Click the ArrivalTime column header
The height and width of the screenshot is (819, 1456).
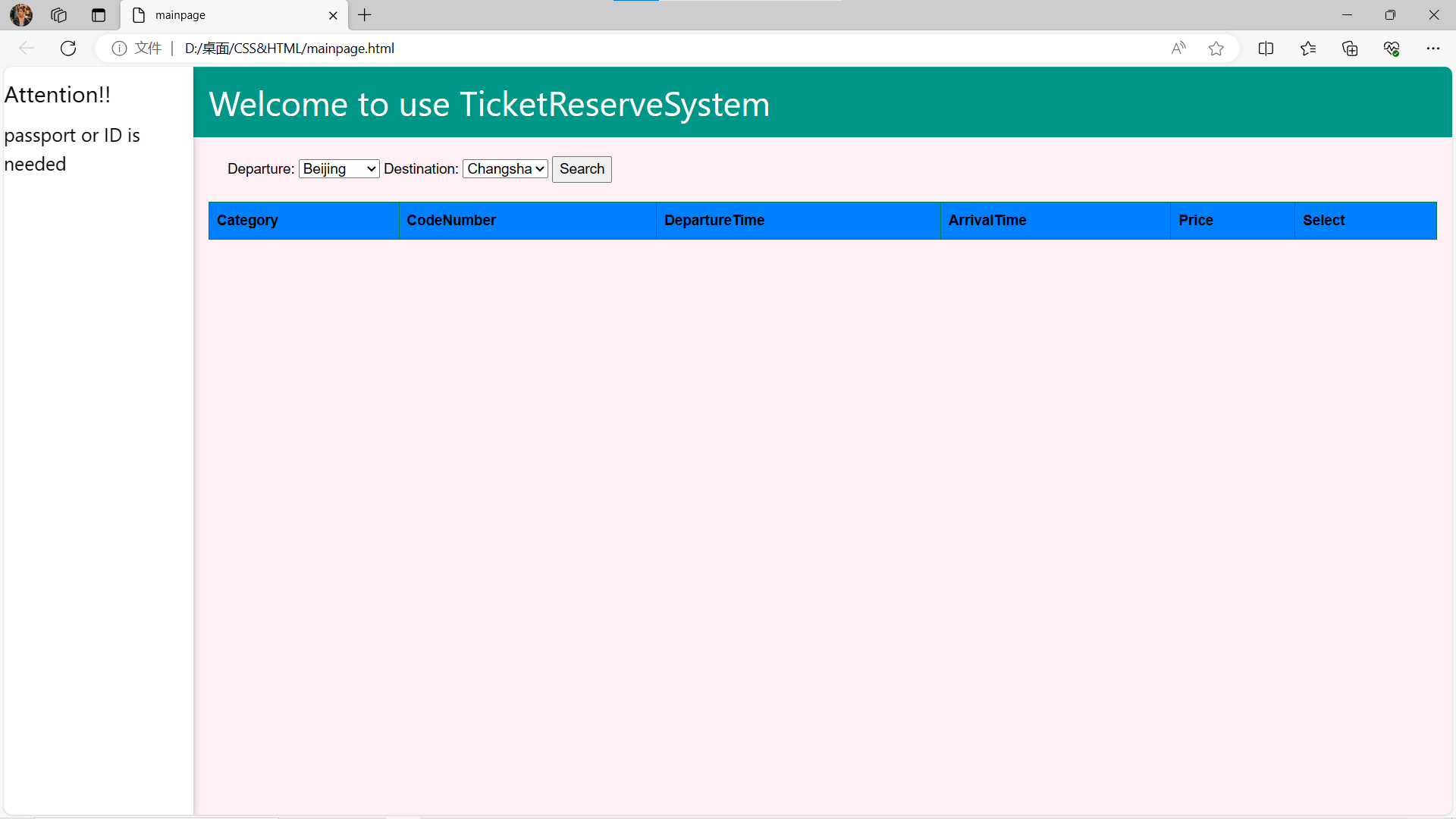pyautogui.click(x=1056, y=221)
